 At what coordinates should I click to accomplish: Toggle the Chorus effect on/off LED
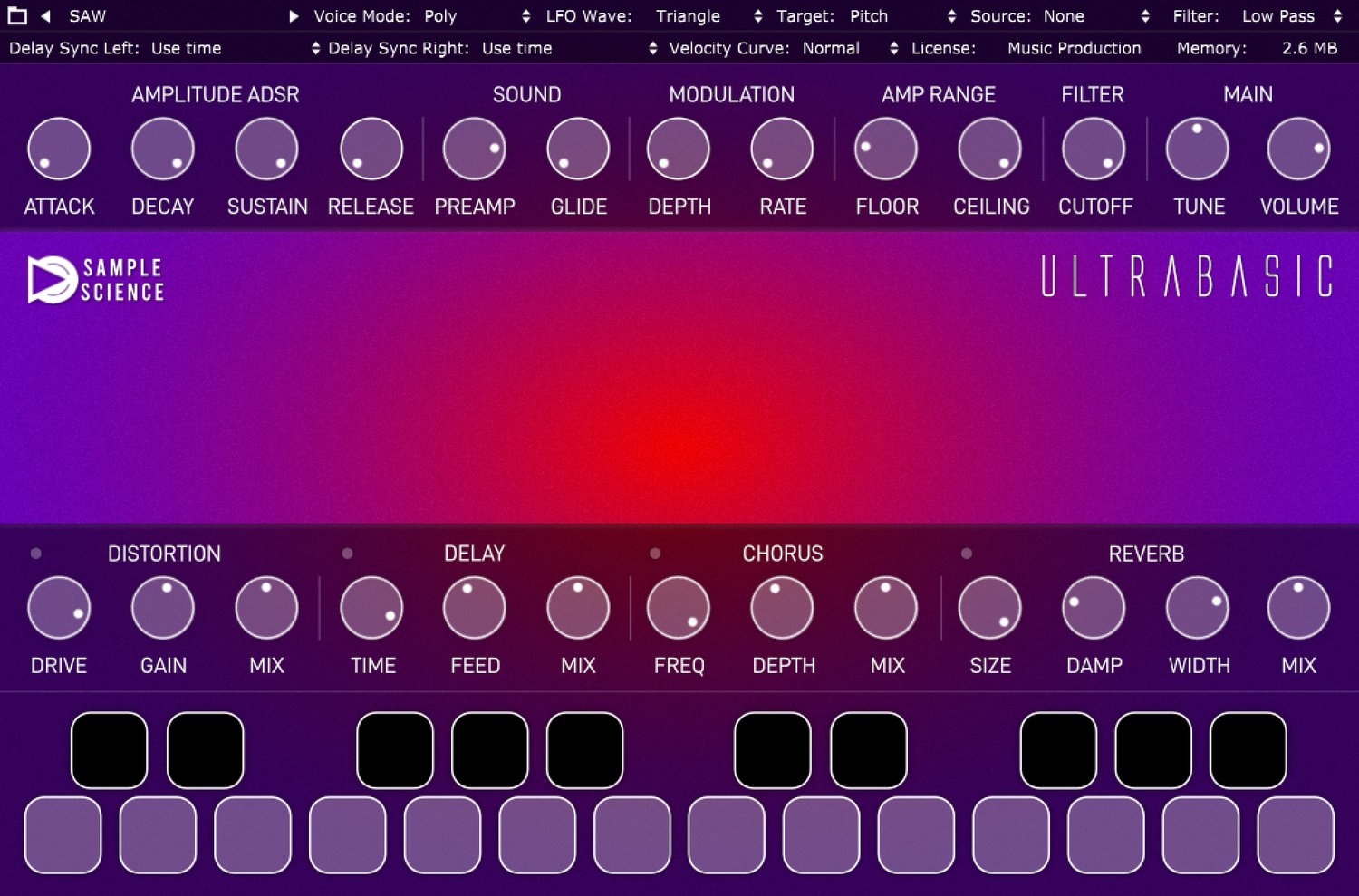click(x=655, y=554)
